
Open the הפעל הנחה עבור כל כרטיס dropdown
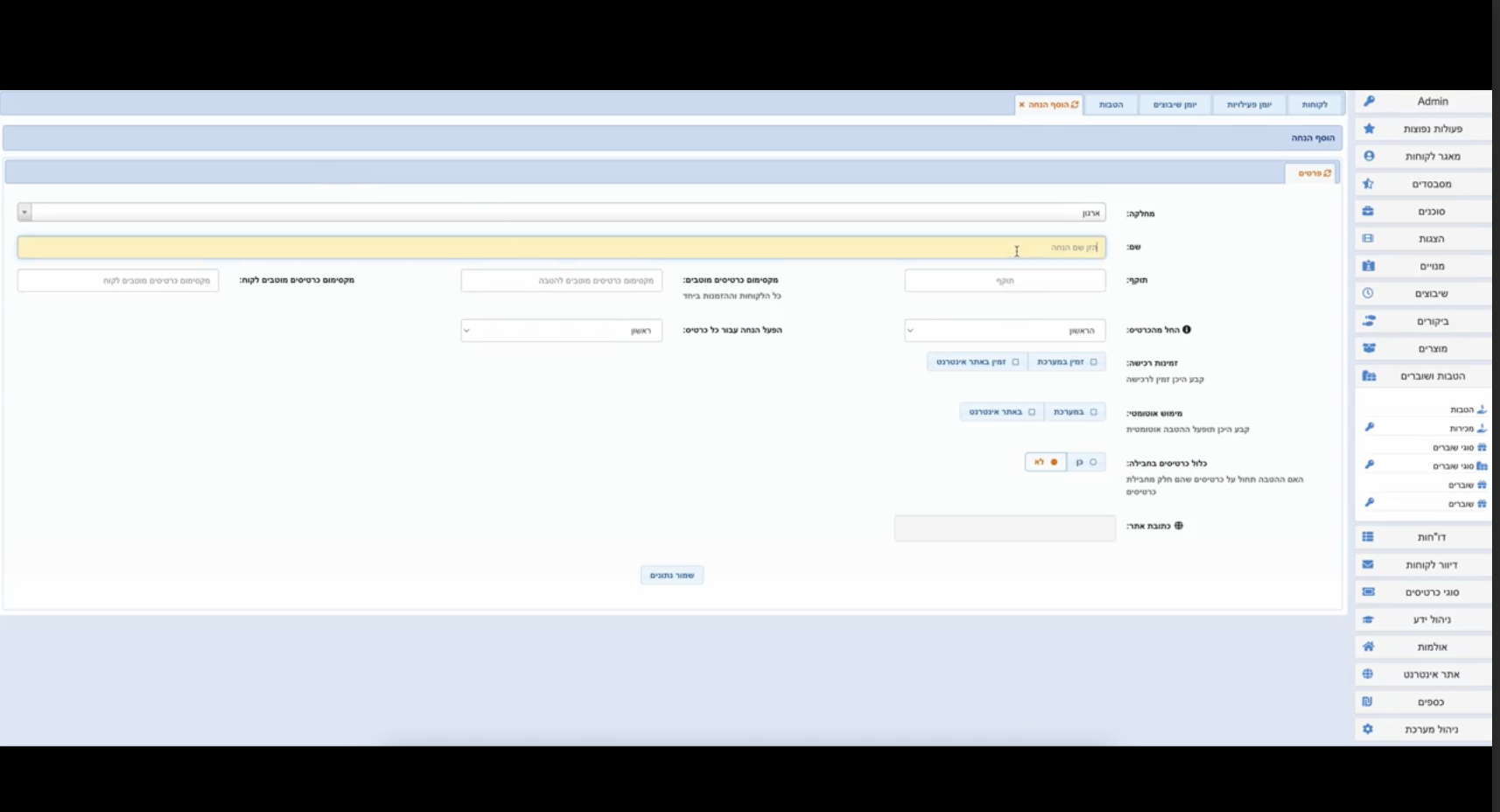[562, 331]
